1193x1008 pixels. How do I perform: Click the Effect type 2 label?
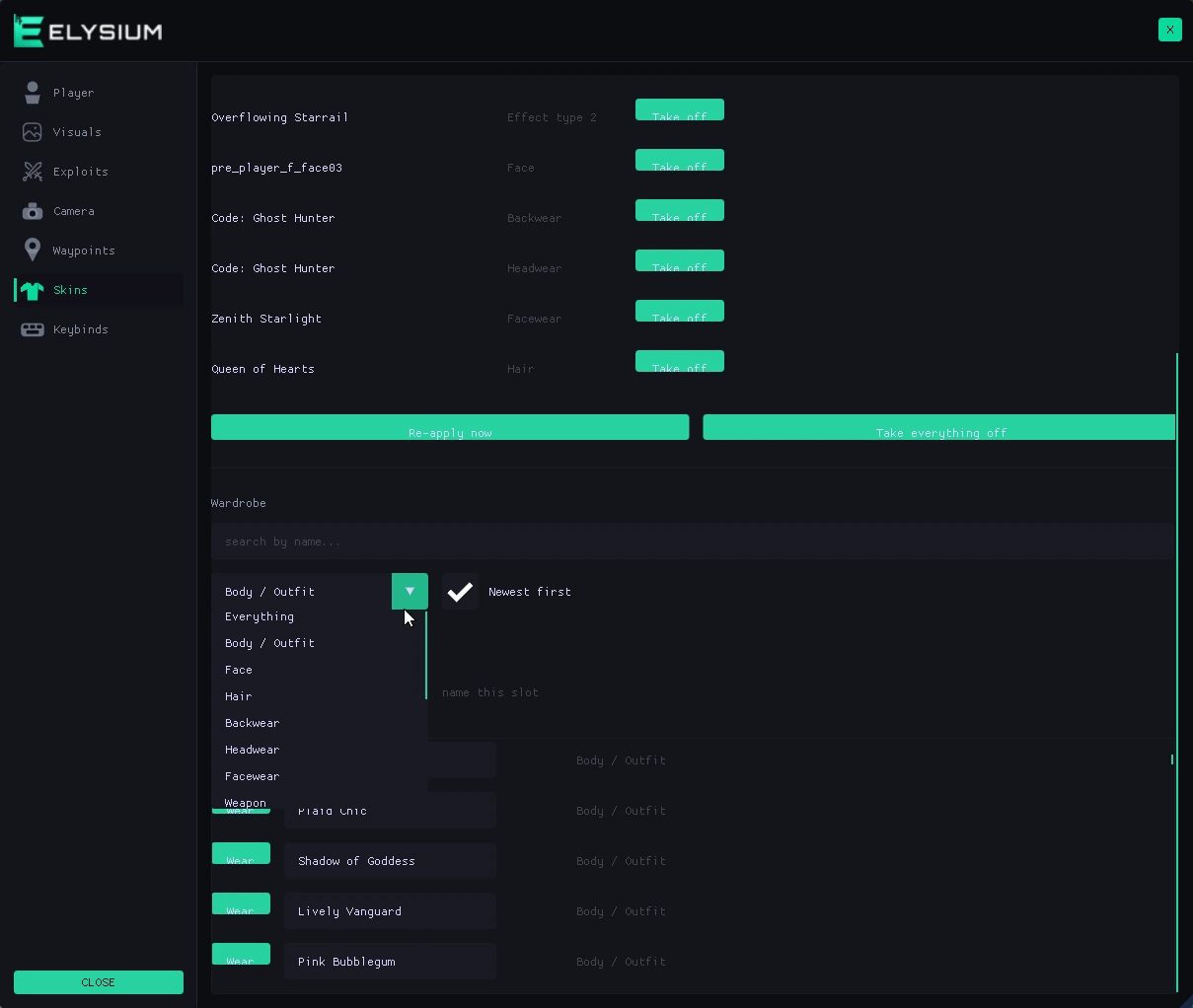552,117
